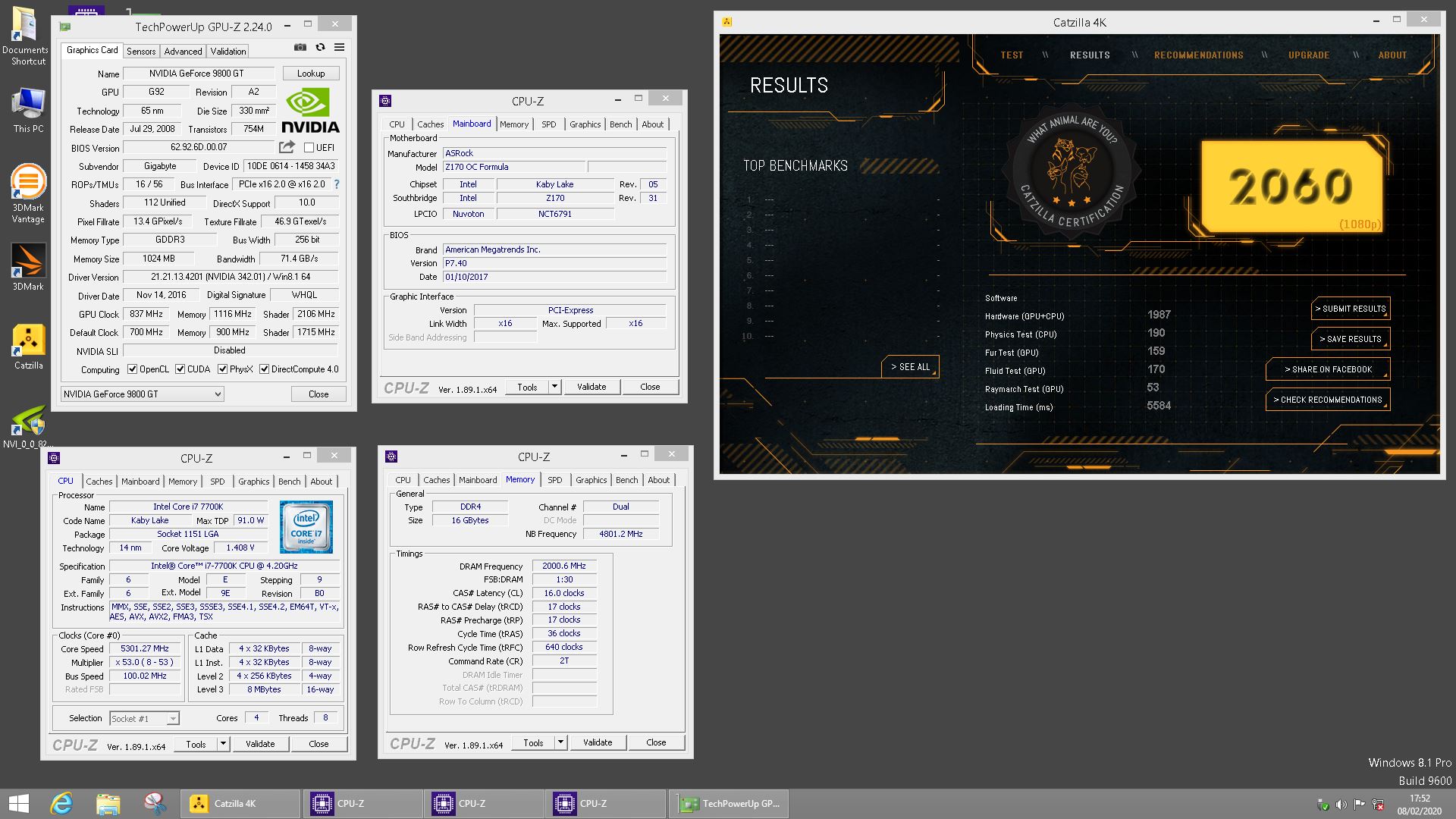Screen dimensions: 1456x819
Task: Click Validate in Mainboard CPU-Z window
Action: coord(591,387)
